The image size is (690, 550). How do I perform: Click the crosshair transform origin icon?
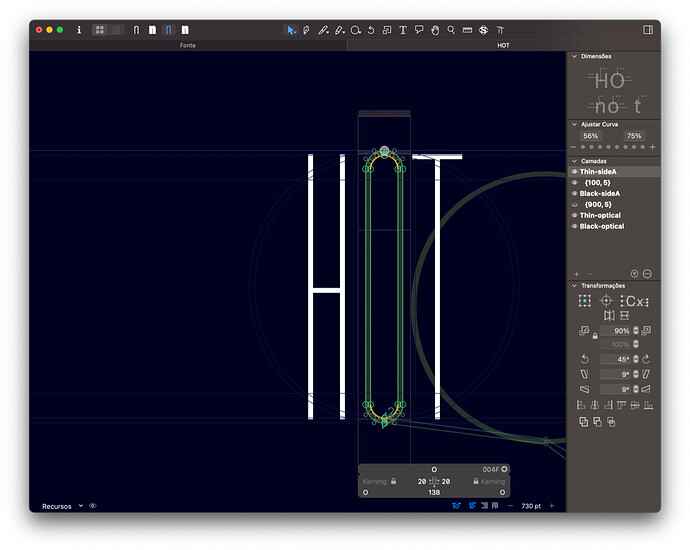606,301
